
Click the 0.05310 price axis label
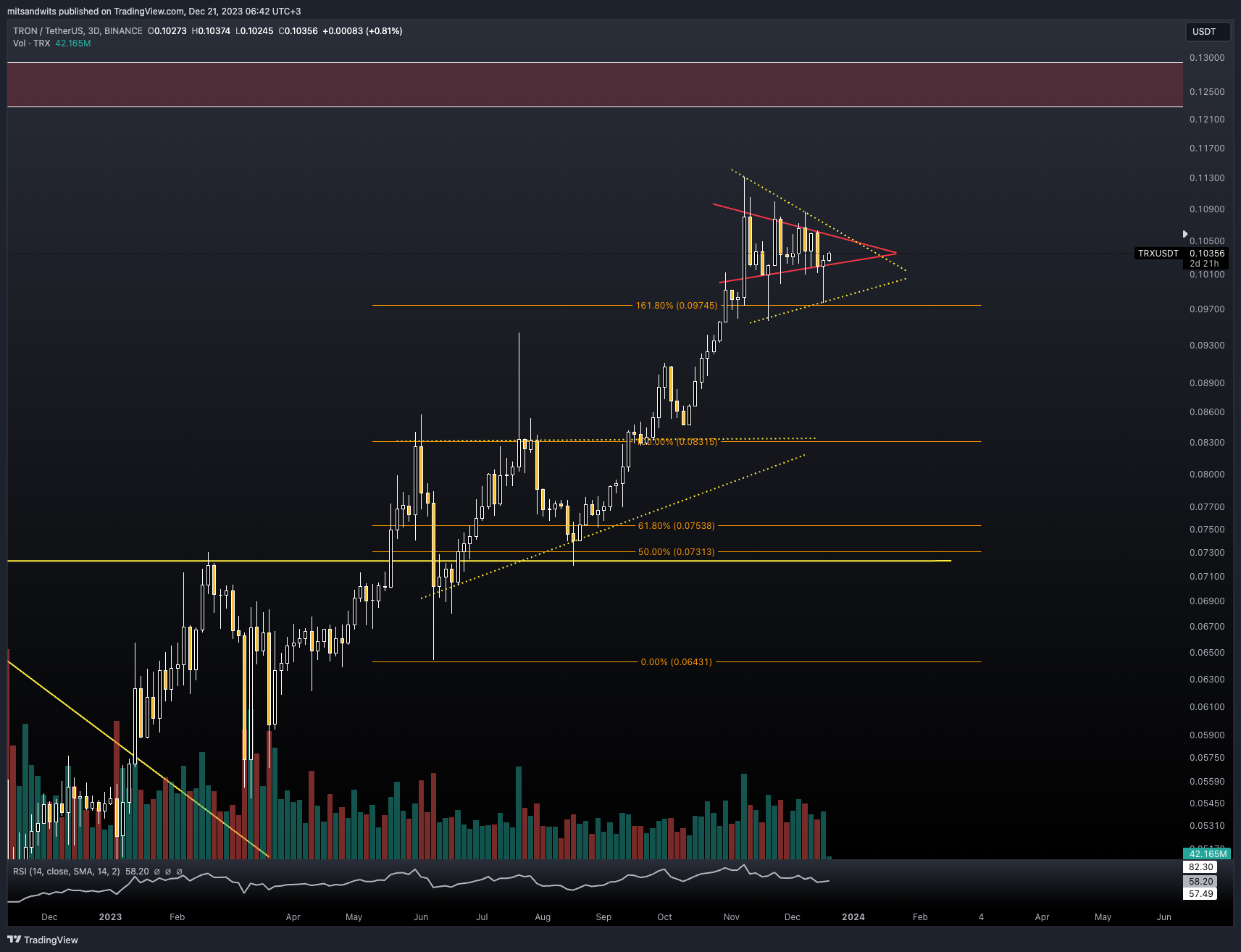[1207, 826]
